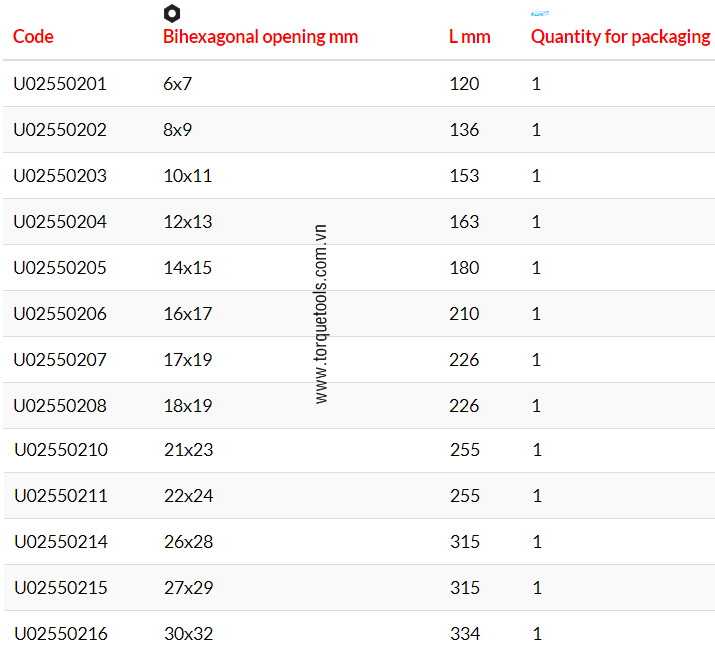Viewport: 715px width, 649px height.
Task: Select product code U02550216
Action: coord(61,634)
